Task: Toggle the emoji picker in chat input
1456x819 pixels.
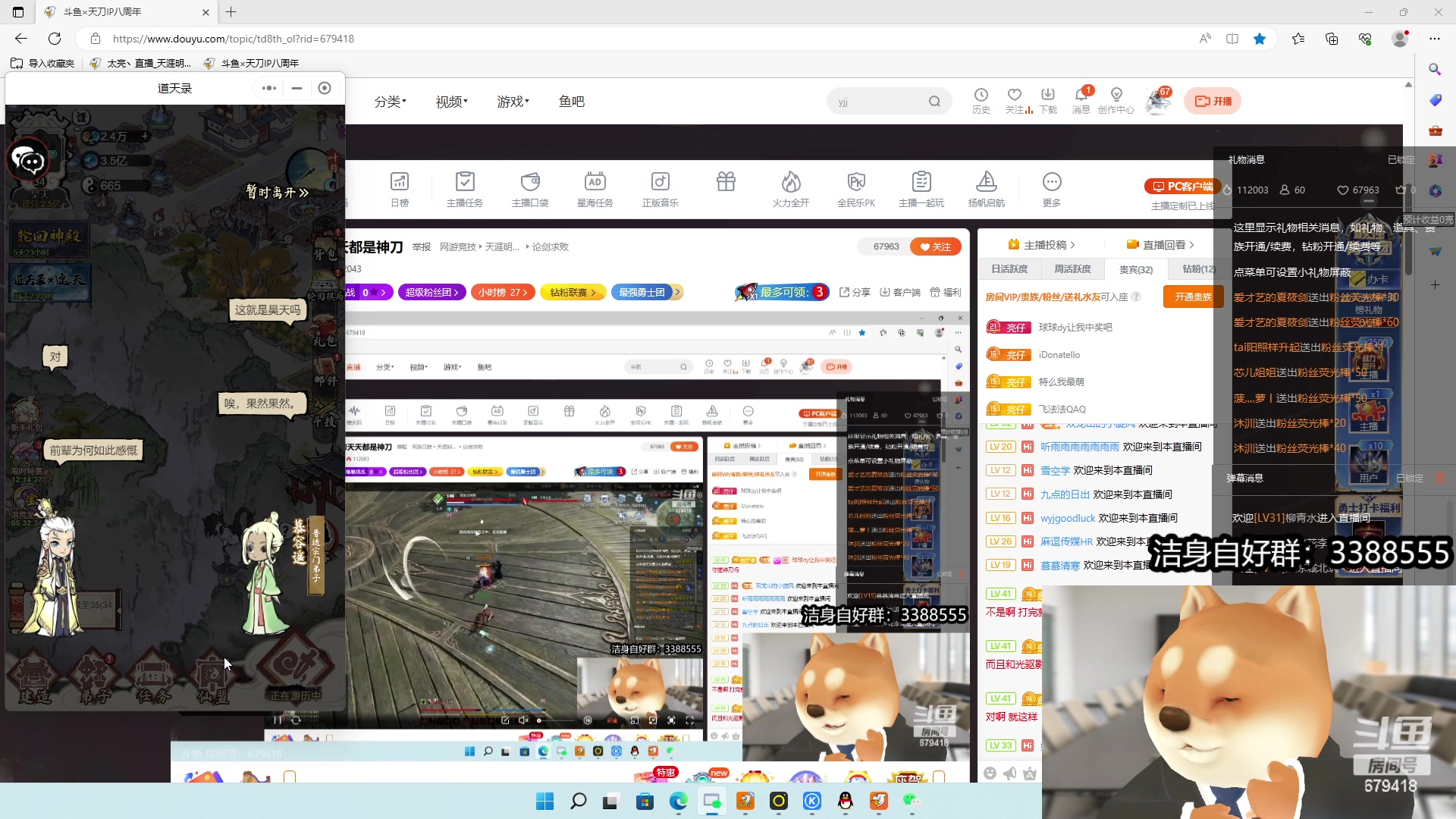Action: tap(990, 773)
